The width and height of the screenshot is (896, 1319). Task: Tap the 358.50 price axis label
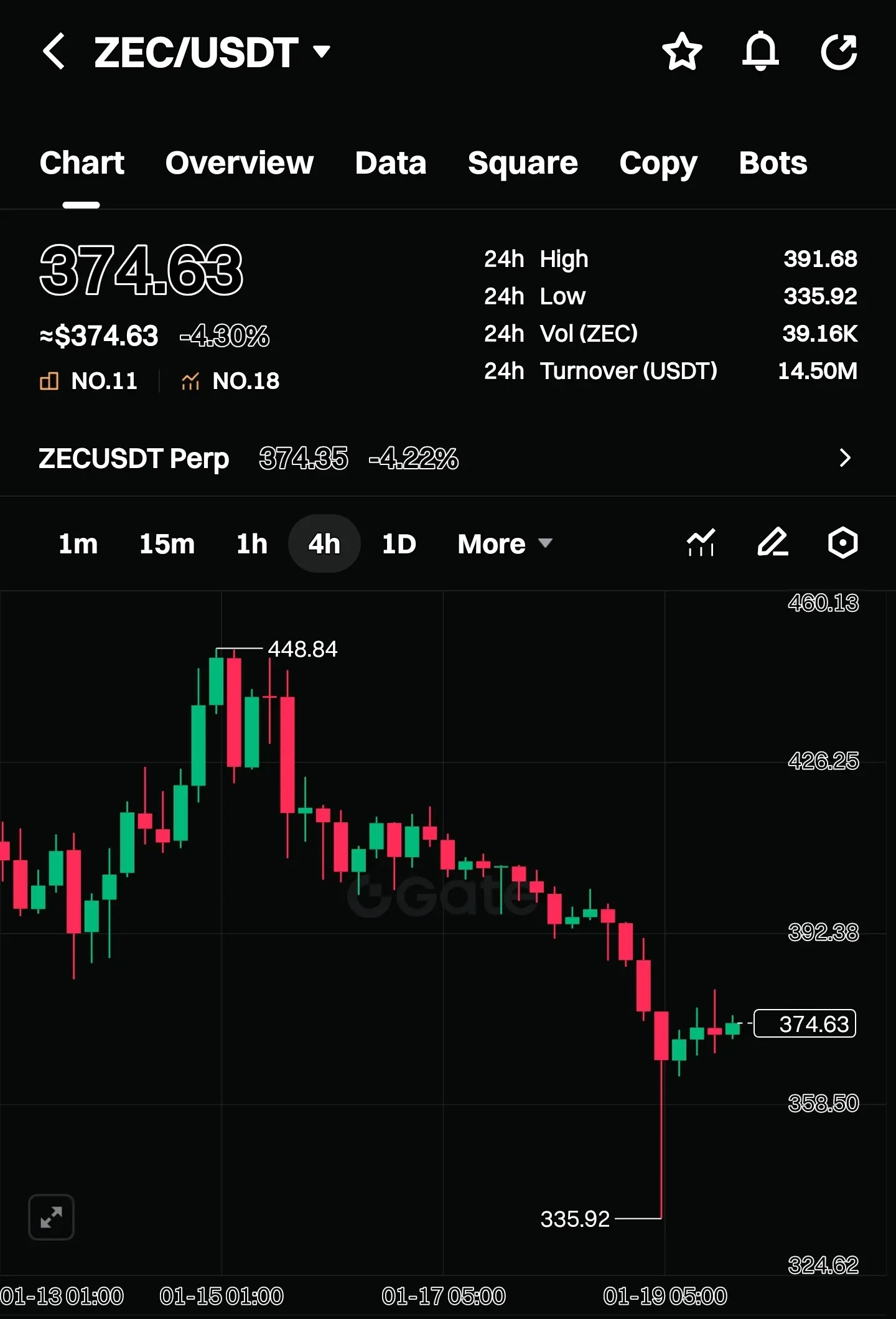(823, 1104)
